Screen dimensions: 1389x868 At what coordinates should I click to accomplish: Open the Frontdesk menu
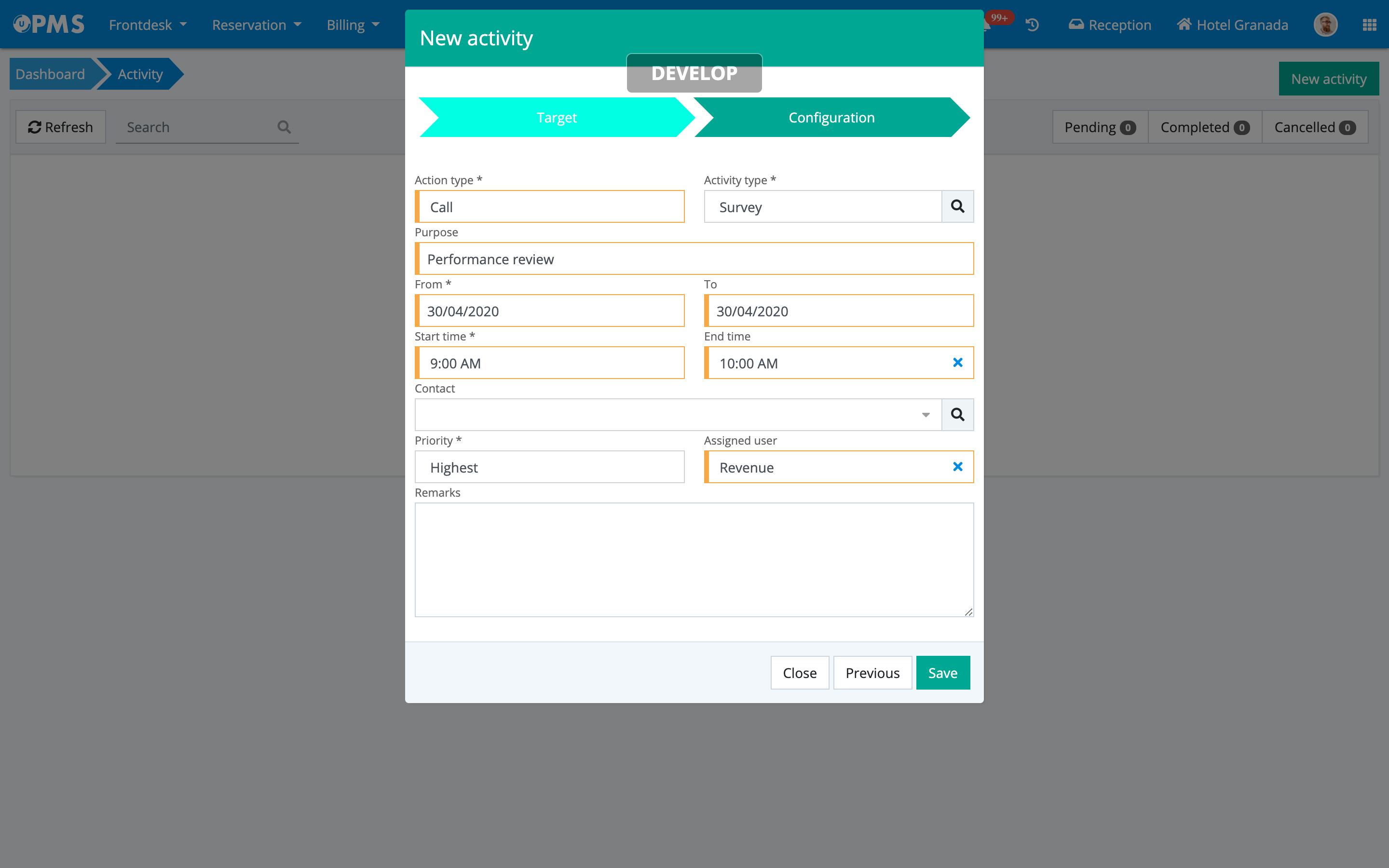tap(148, 25)
